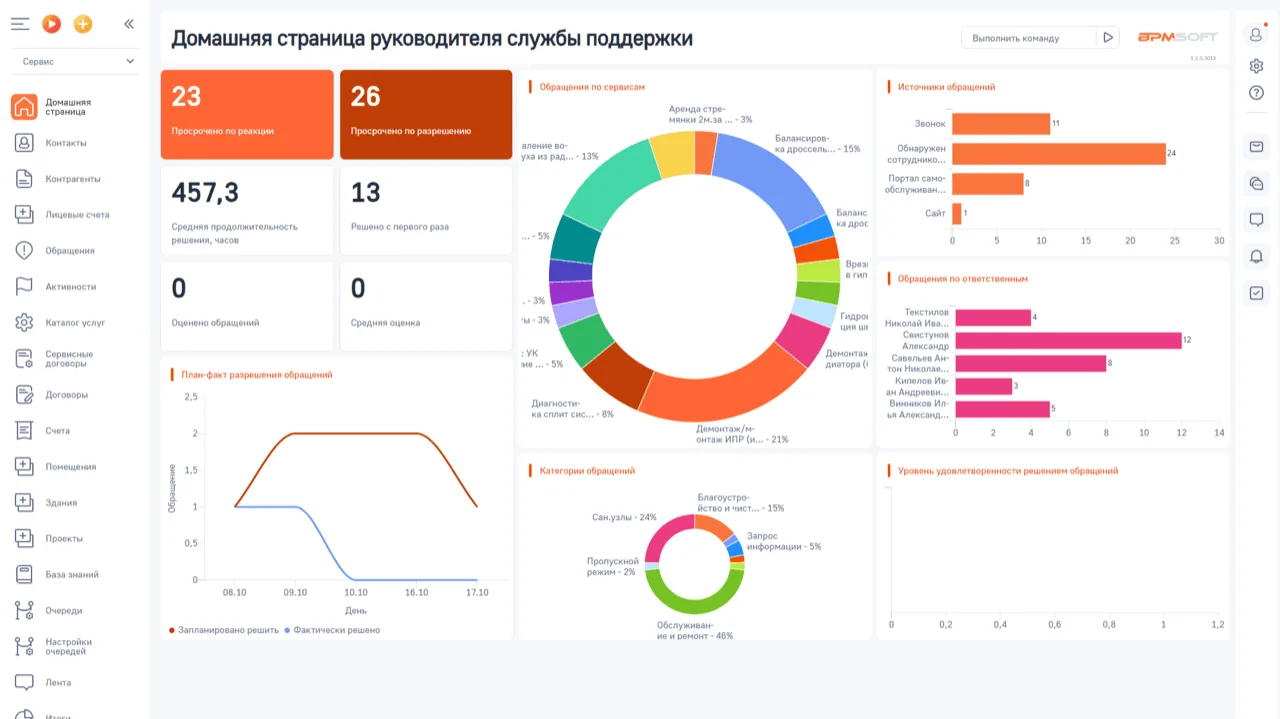The width and height of the screenshot is (1280, 719).
Task: Click Решено с первого раза indicator
Action: point(426,210)
